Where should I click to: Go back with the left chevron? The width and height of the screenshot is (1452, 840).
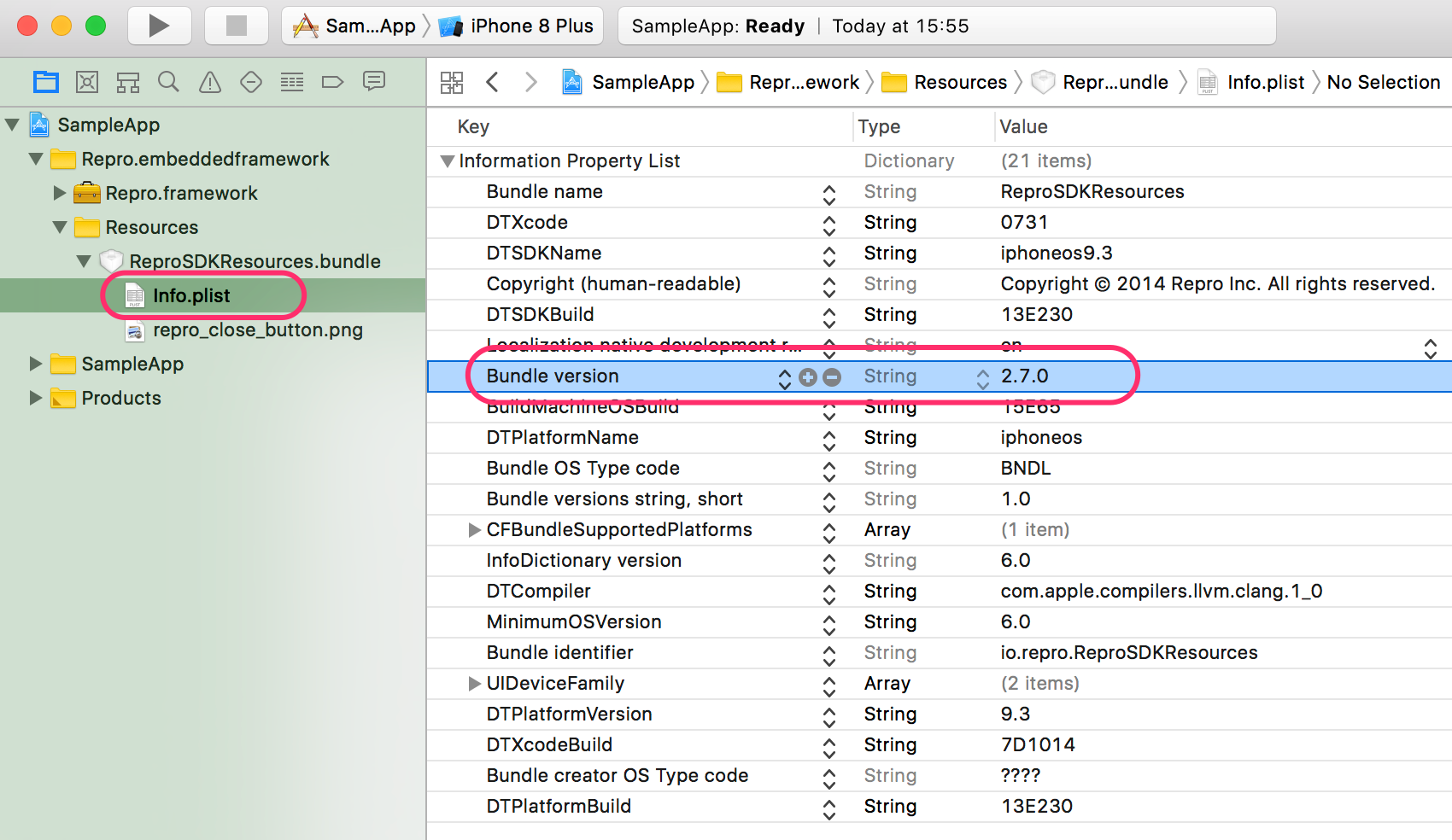tap(492, 82)
